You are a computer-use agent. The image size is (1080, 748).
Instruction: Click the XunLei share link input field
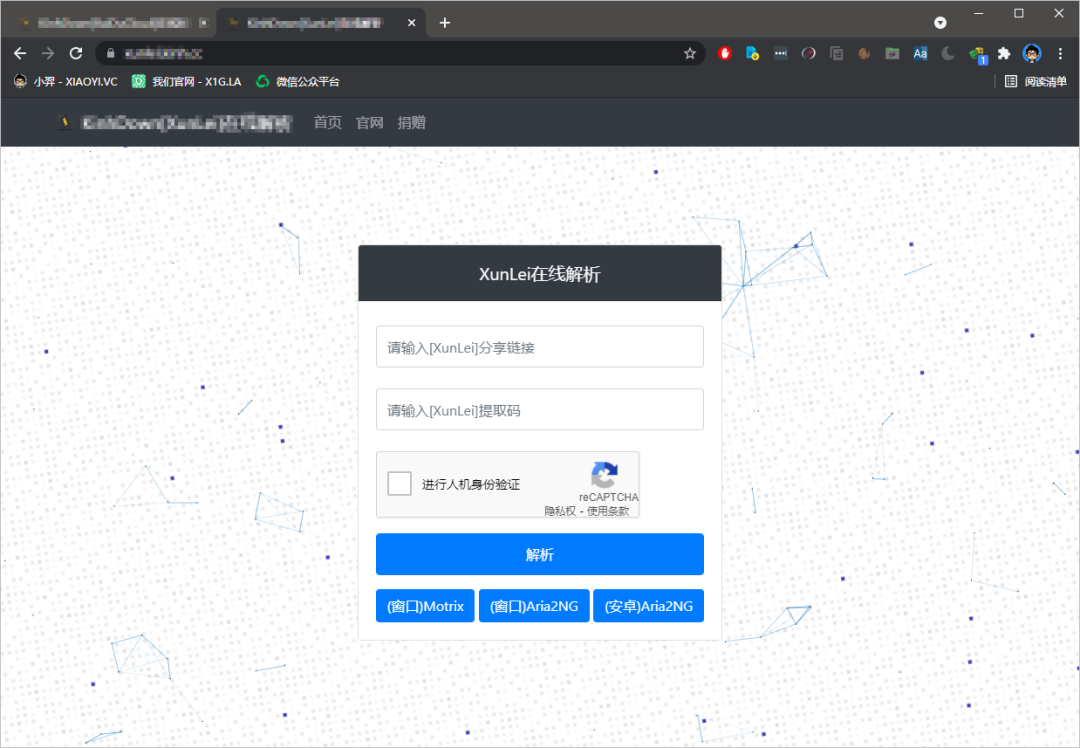click(x=539, y=346)
